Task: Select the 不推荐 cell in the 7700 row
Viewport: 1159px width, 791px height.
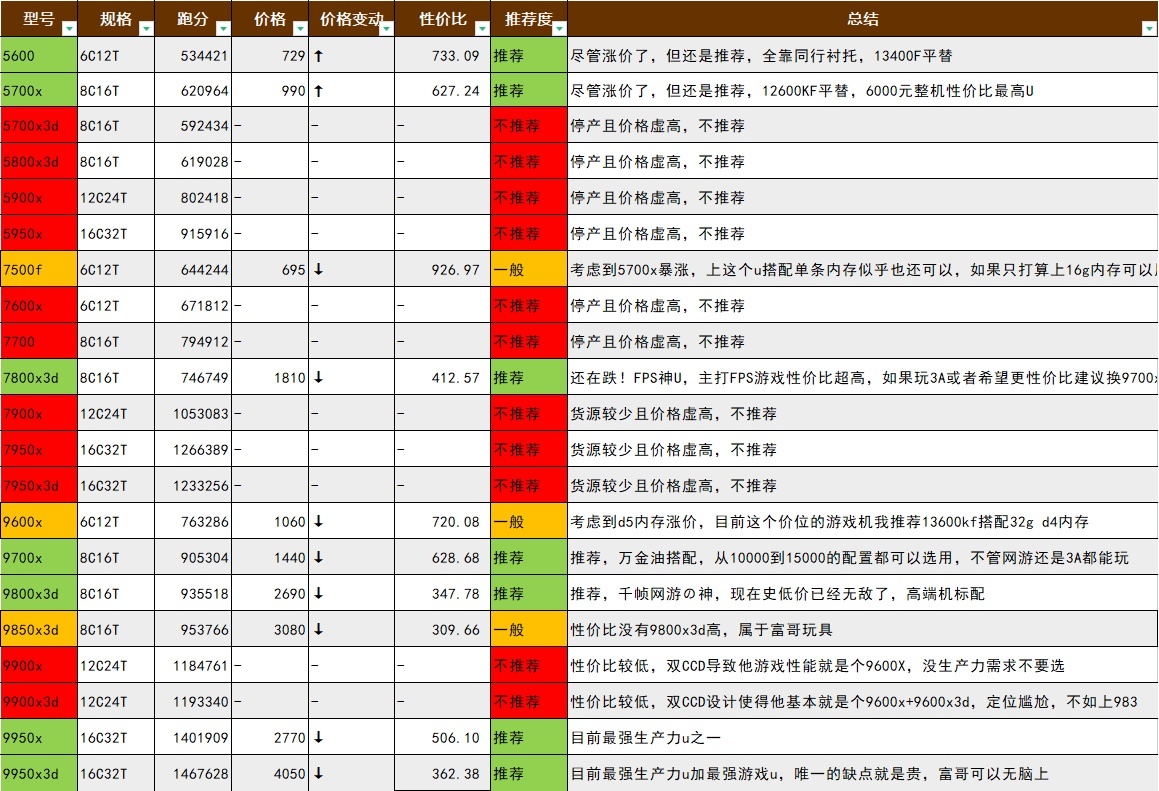Action: pos(529,342)
